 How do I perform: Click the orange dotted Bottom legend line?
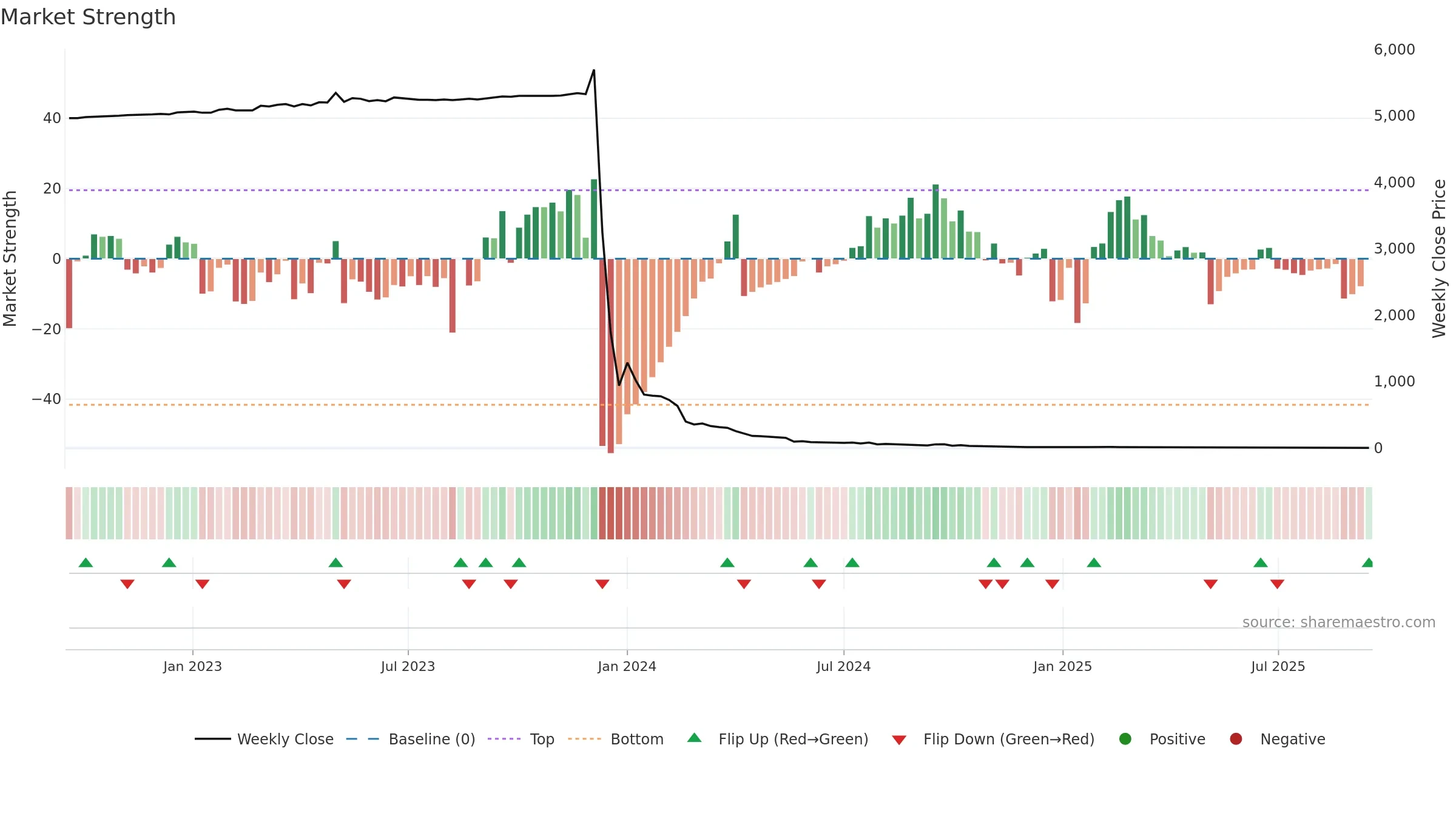(585, 739)
